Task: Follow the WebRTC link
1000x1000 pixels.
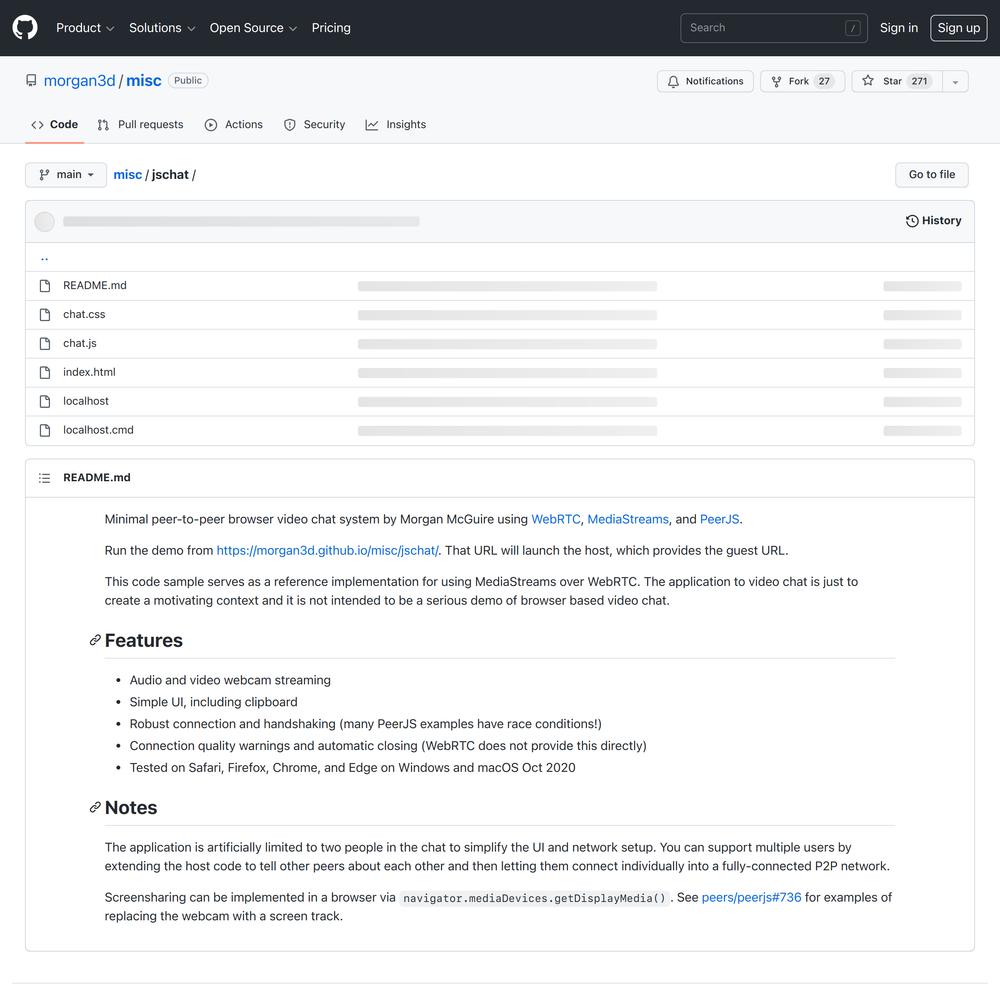Action: (555, 519)
